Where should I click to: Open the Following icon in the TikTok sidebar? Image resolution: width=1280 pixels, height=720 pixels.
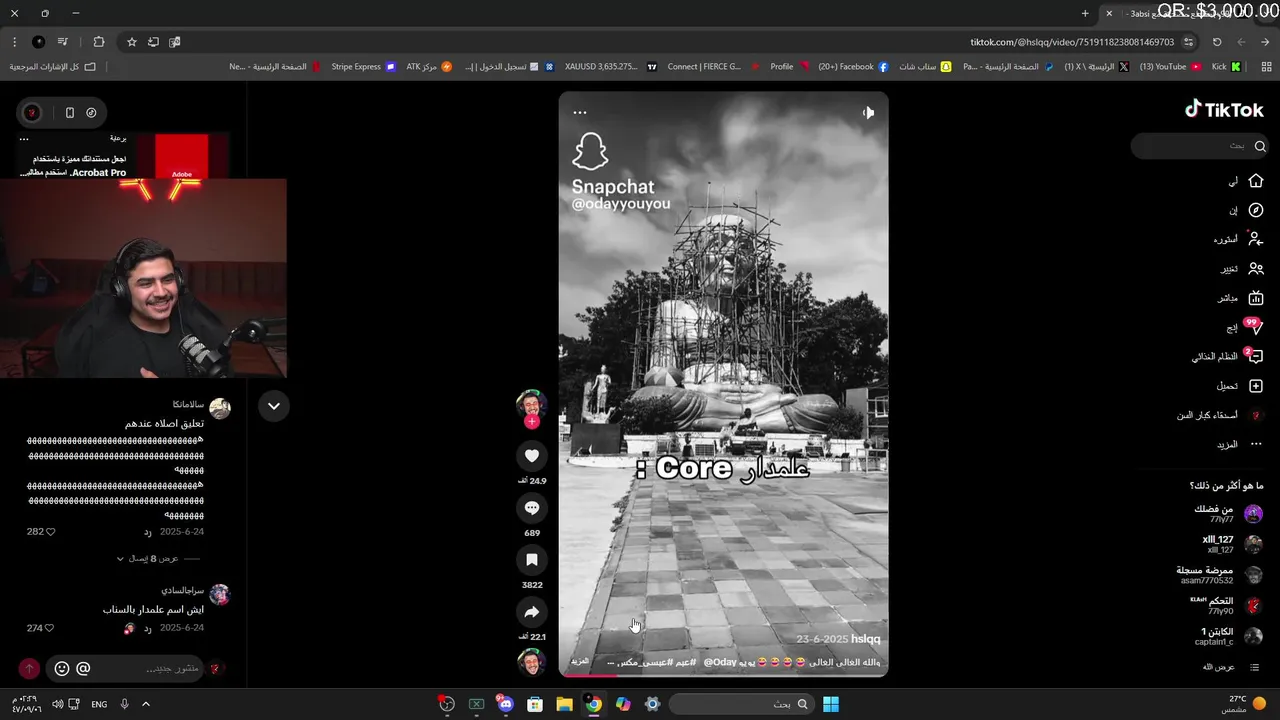pyautogui.click(x=1256, y=239)
